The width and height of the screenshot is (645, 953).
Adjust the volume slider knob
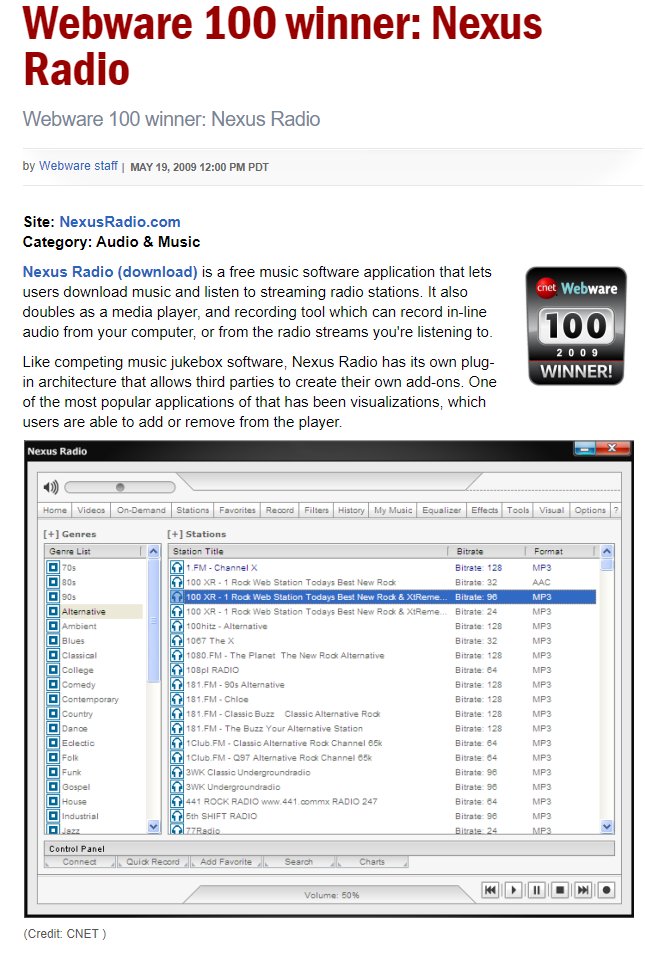(x=120, y=487)
